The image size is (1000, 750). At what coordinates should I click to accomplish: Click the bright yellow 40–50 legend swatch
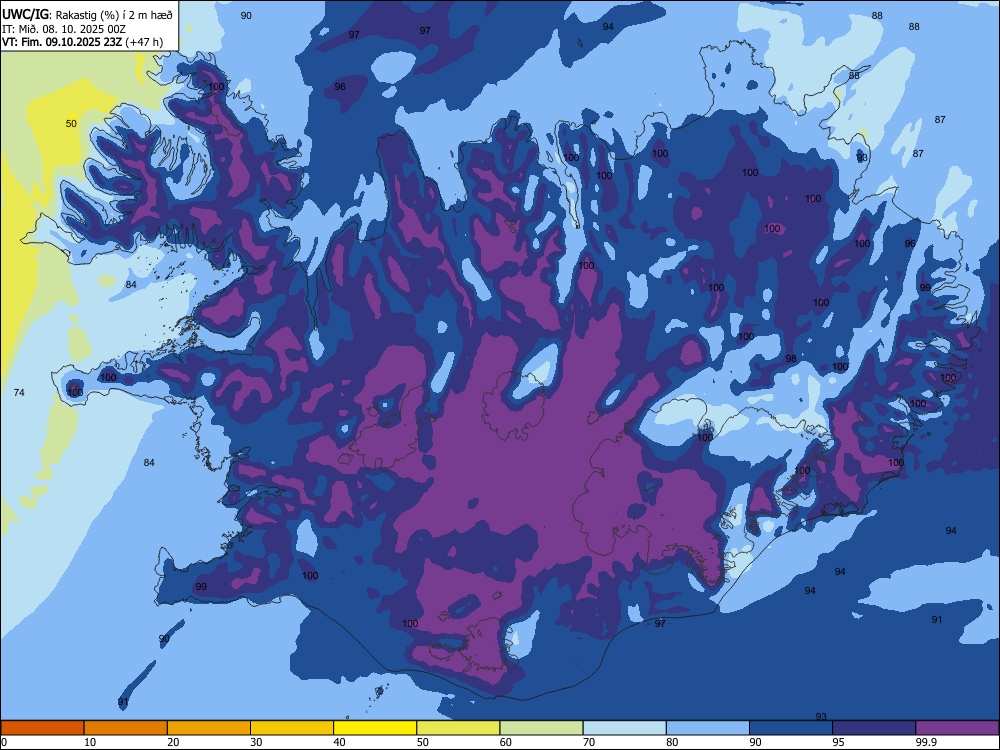point(375,728)
